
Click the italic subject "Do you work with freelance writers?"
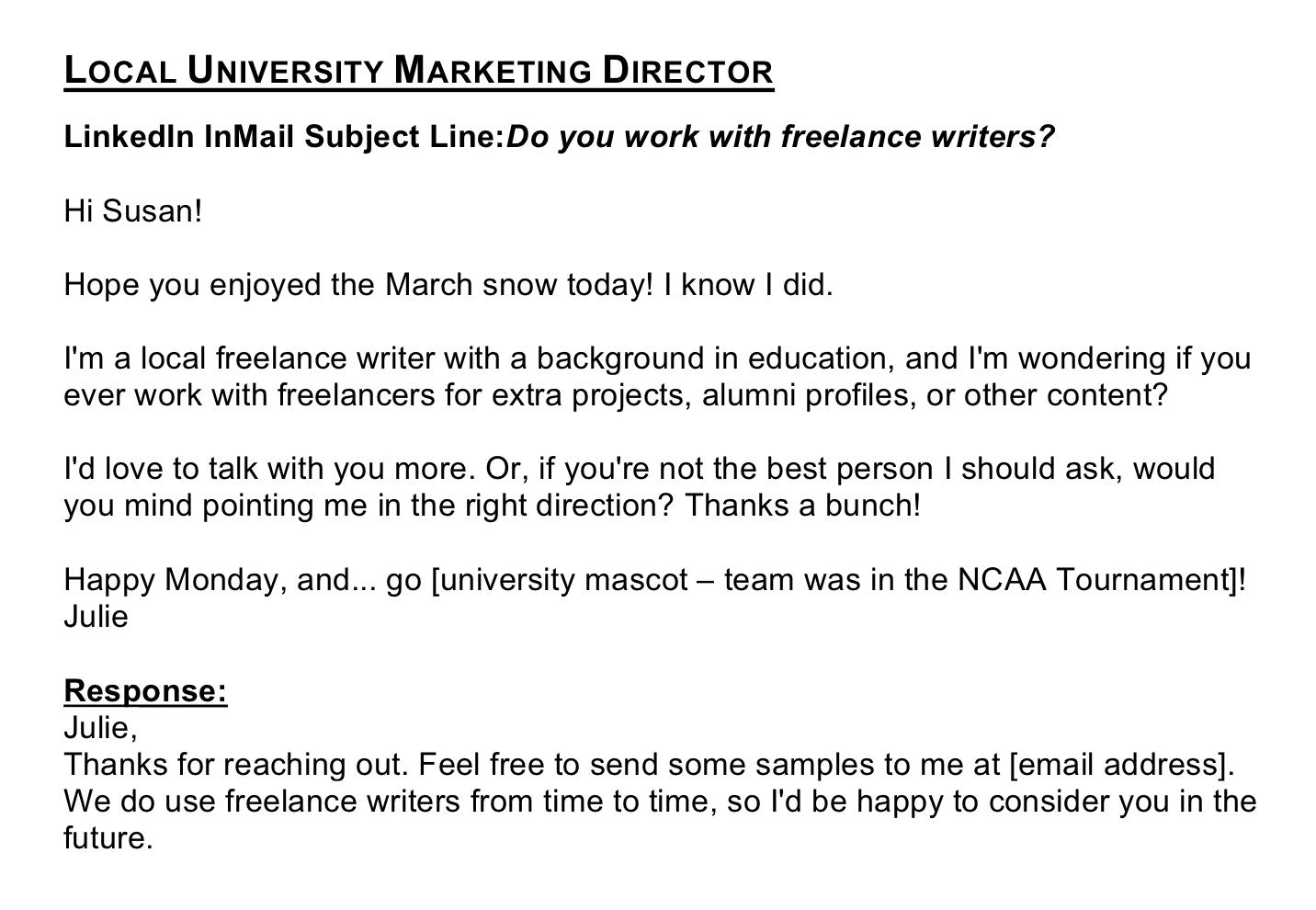[780, 137]
